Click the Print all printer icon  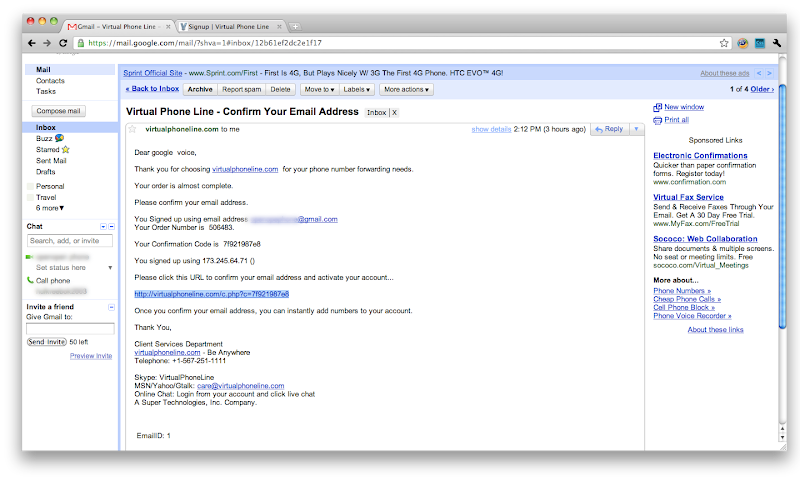coord(657,120)
